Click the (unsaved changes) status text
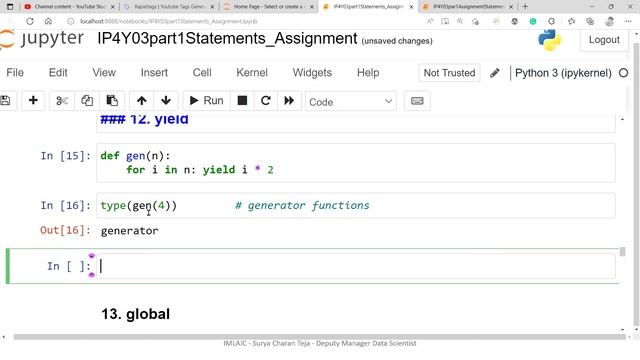Viewport: 640px width, 360px height. coord(397,41)
